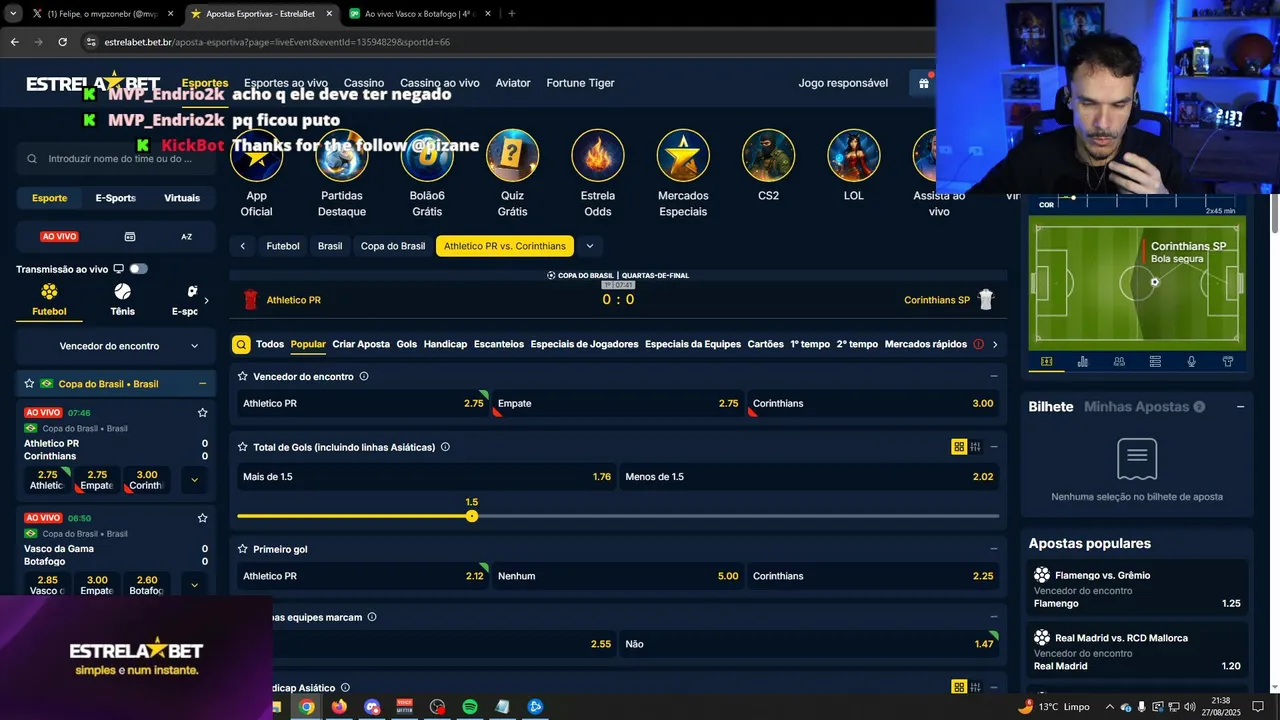
Task: Open the CS2 shortcut icon
Action: click(768, 156)
